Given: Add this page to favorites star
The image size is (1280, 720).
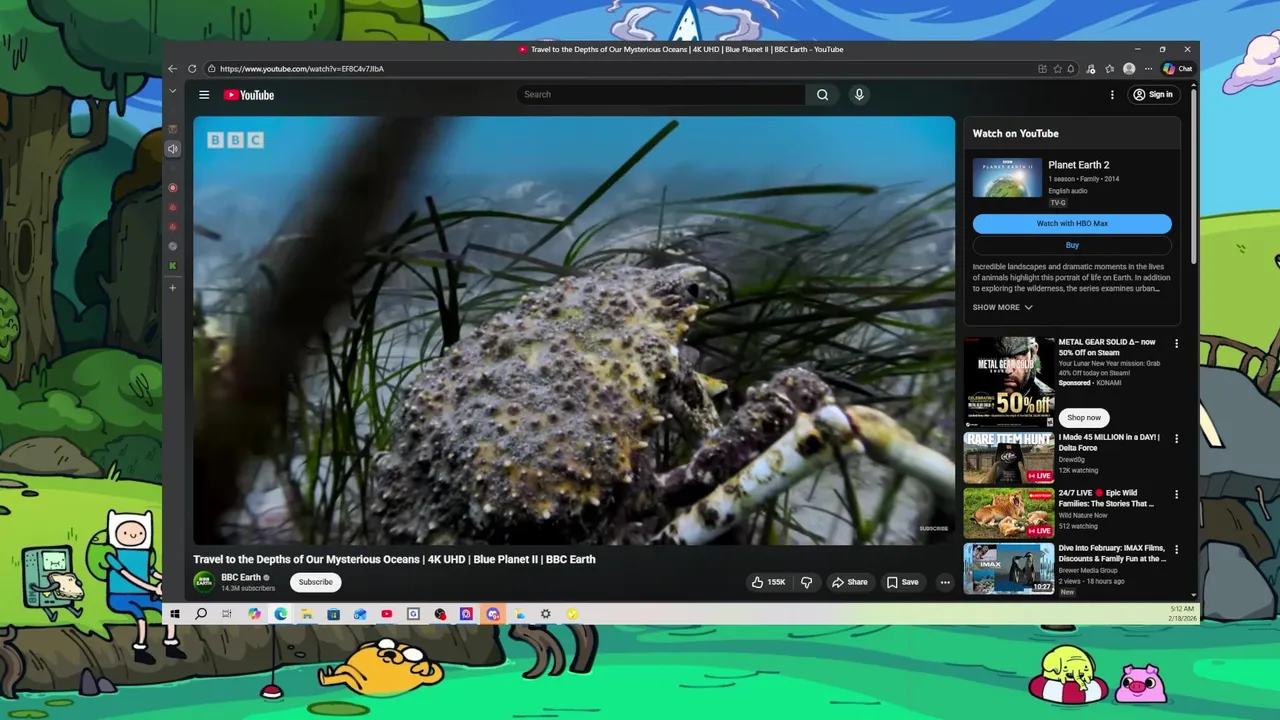Looking at the screenshot, I should pyautogui.click(x=1057, y=69).
